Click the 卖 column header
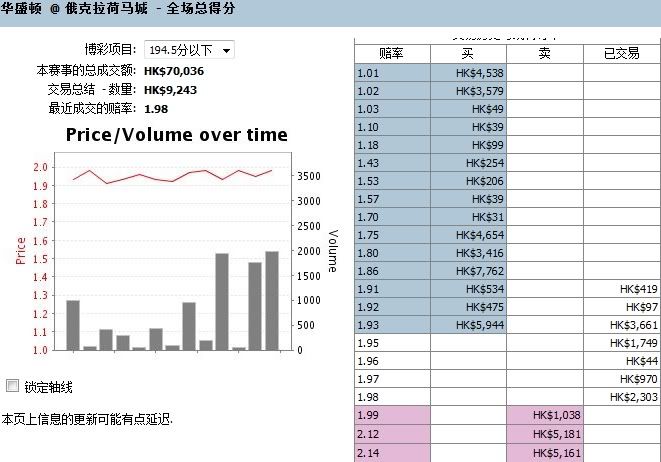The height and width of the screenshot is (462, 661). [x=544, y=53]
